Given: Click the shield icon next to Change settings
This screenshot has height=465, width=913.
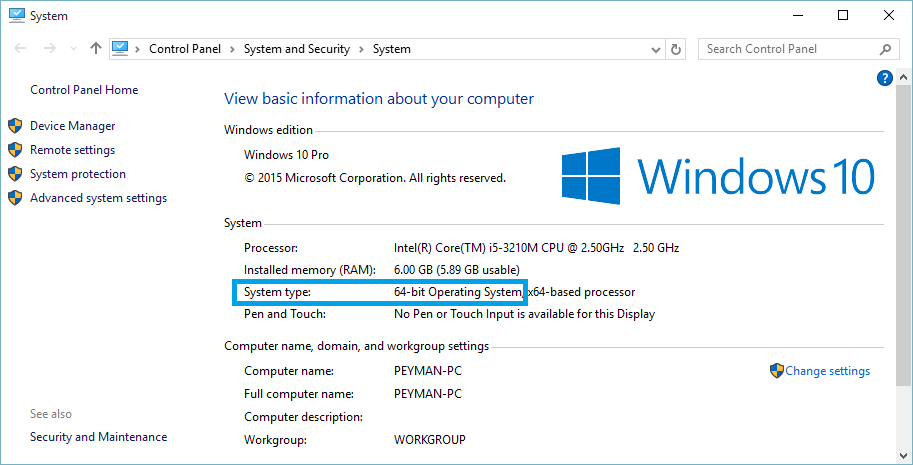Looking at the screenshot, I should click(x=777, y=371).
